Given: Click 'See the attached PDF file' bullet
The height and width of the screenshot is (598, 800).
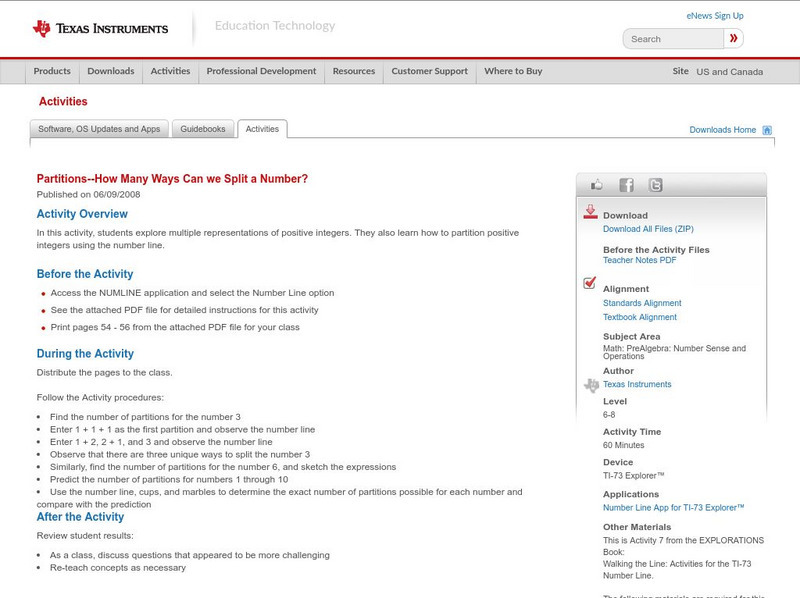Looking at the screenshot, I should [184, 310].
